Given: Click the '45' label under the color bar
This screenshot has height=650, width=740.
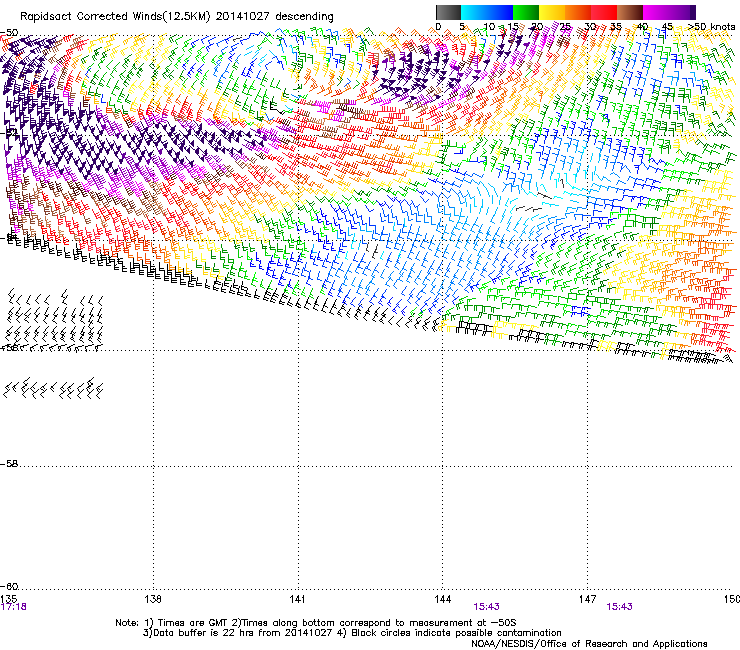Looking at the screenshot, I should (x=667, y=26).
